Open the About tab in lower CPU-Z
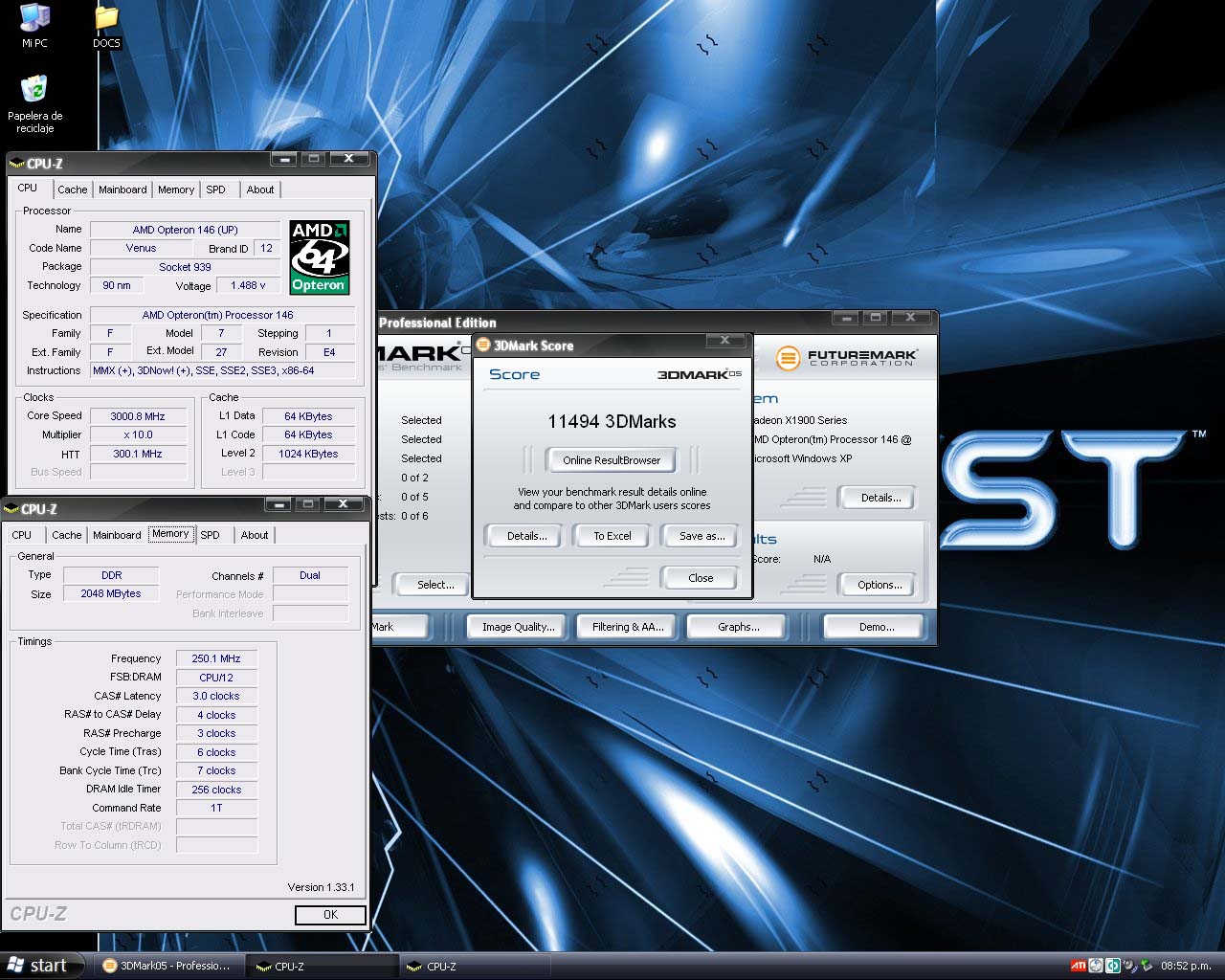Viewport: 1225px width, 980px height. click(x=255, y=535)
